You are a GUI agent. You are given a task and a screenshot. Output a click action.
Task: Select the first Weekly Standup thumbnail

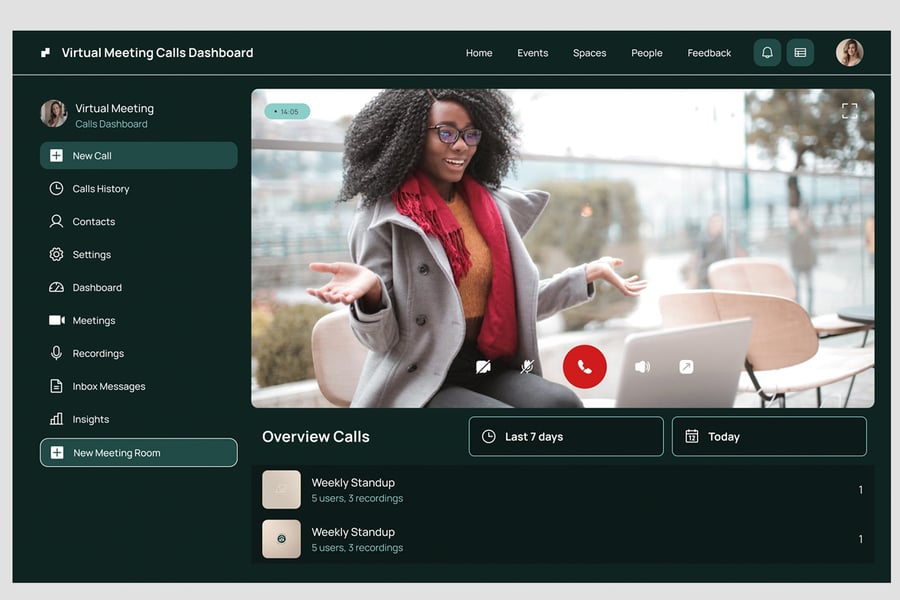281,490
